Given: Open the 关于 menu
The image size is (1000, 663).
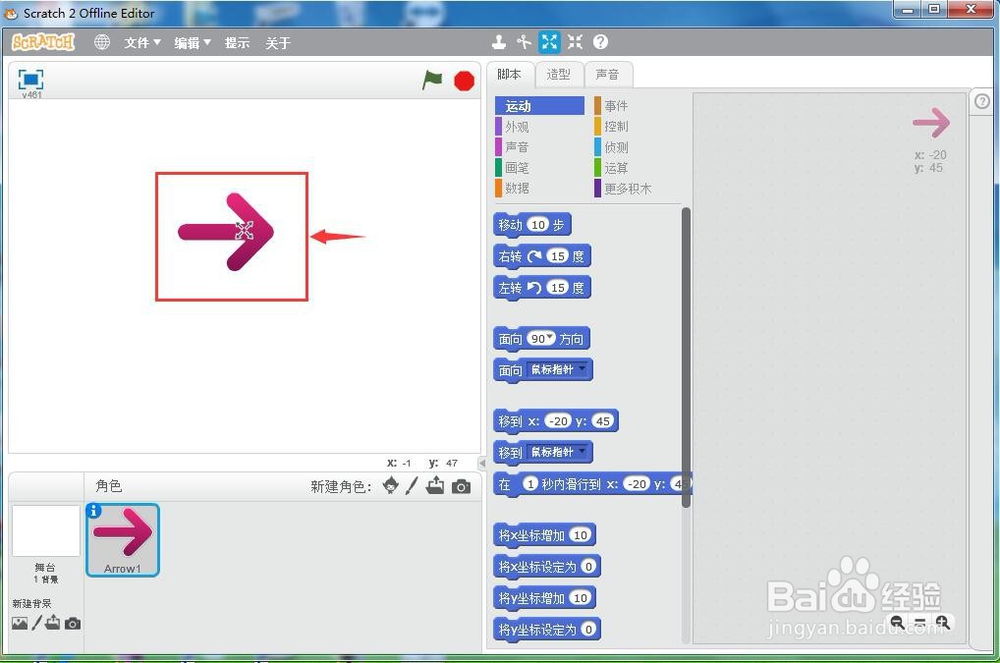Looking at the screenshot, I should [277, 43].
